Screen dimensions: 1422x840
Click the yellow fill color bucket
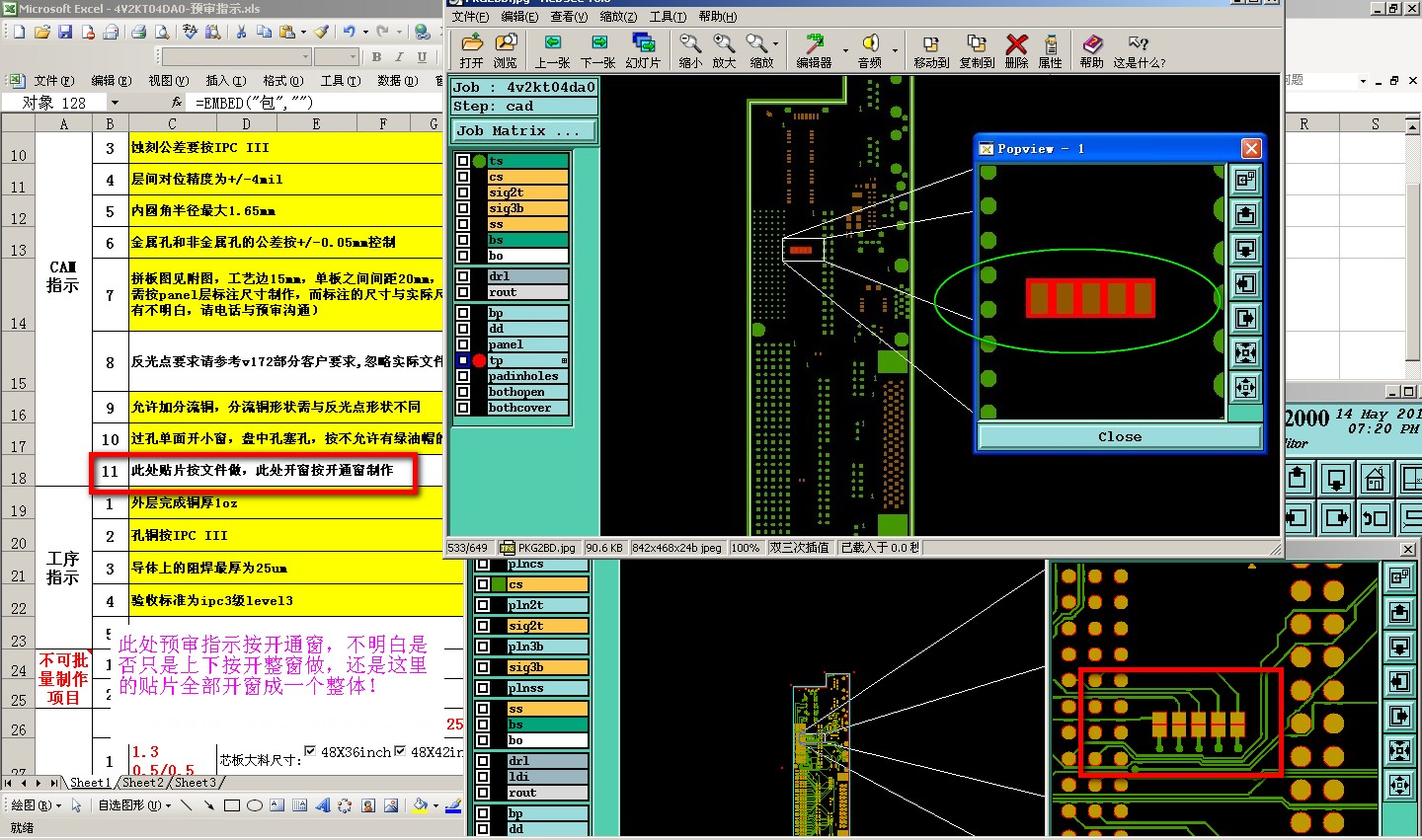(420, 805)
